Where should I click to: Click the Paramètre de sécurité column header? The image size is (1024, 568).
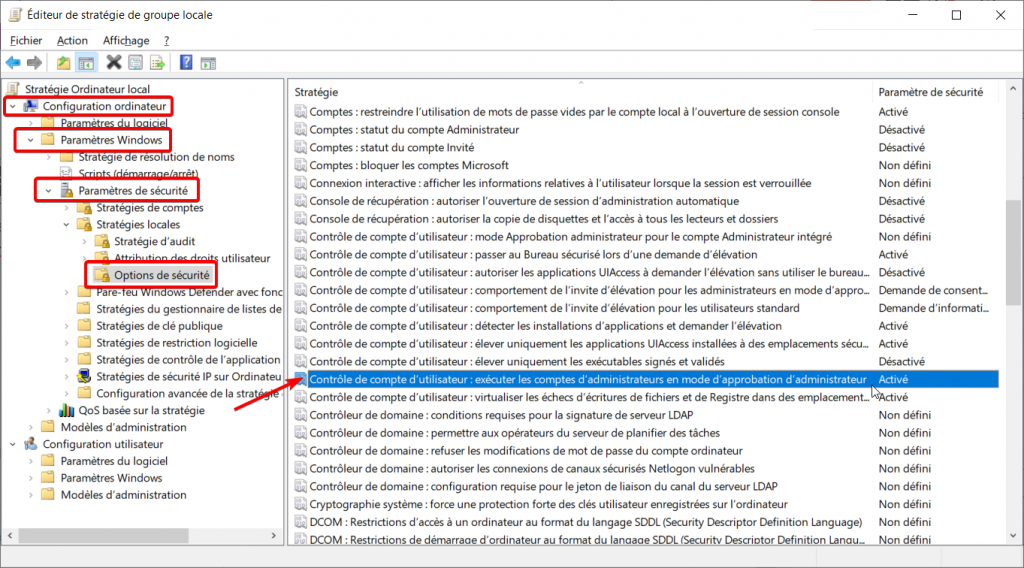(x=930, y=92)
